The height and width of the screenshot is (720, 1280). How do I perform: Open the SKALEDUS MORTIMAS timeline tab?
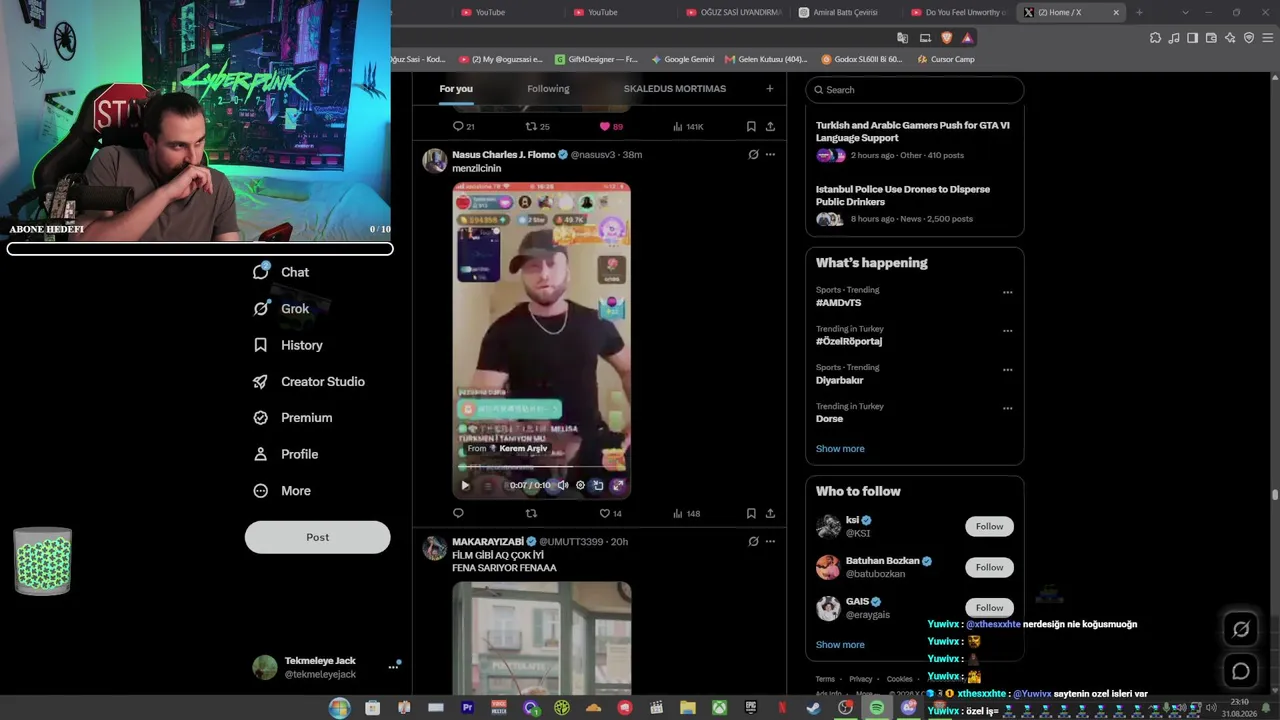675,89
